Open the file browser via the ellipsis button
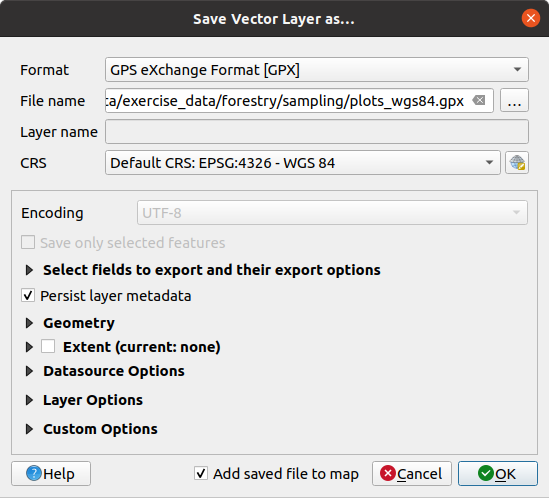 click(514, 101)
